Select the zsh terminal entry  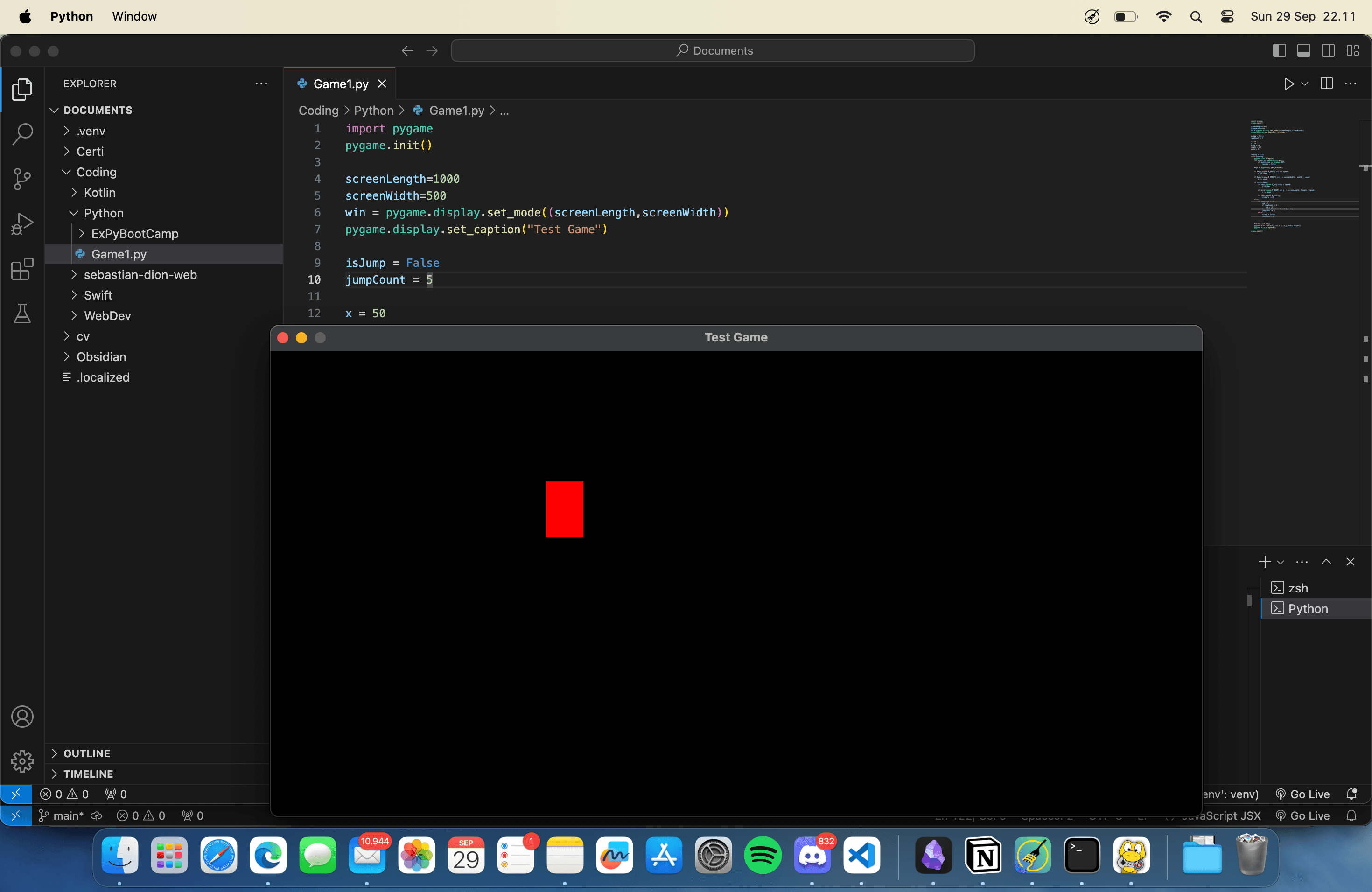click(1297, 588)
